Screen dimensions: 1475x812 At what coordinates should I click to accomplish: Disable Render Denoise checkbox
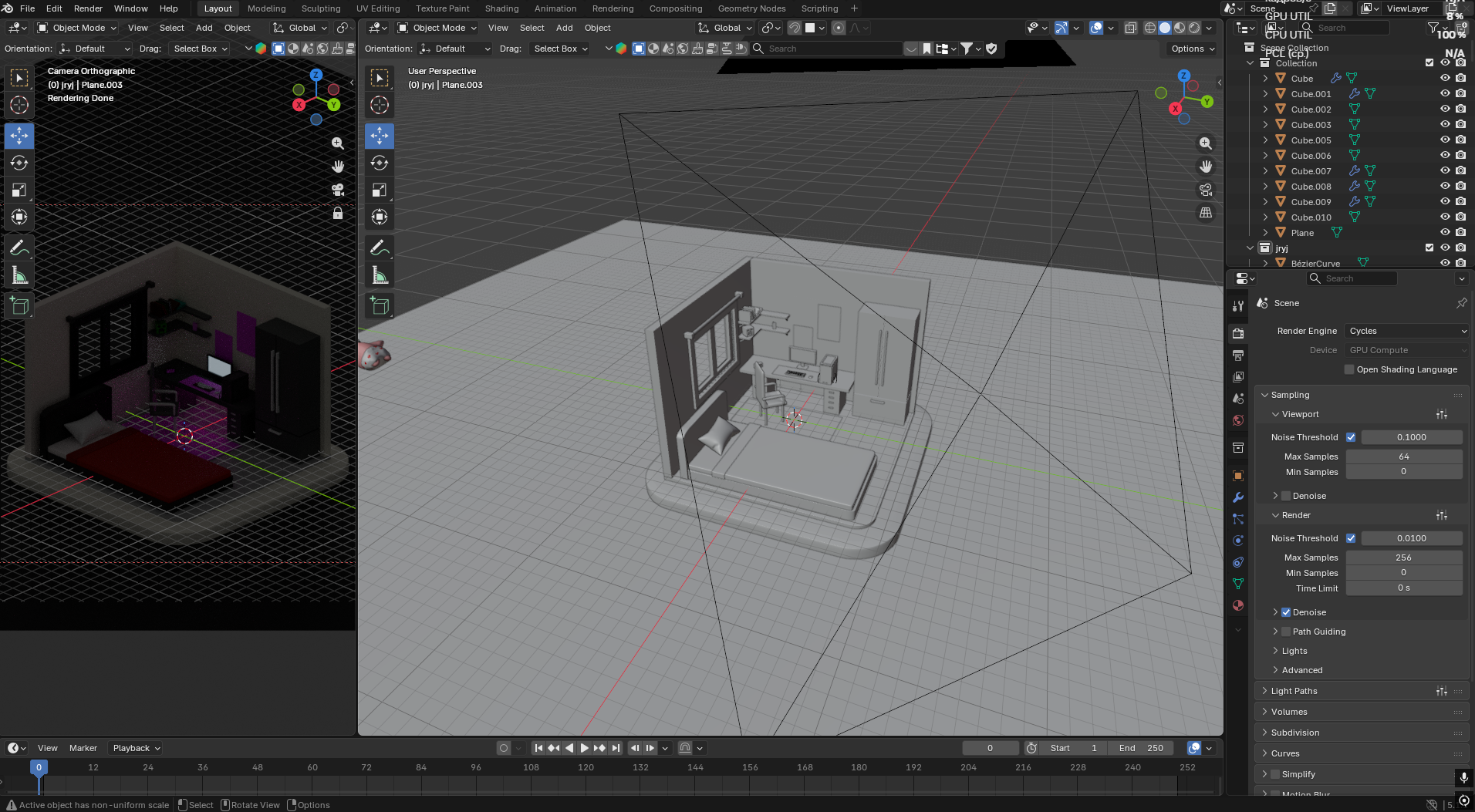coord(1286,612)
